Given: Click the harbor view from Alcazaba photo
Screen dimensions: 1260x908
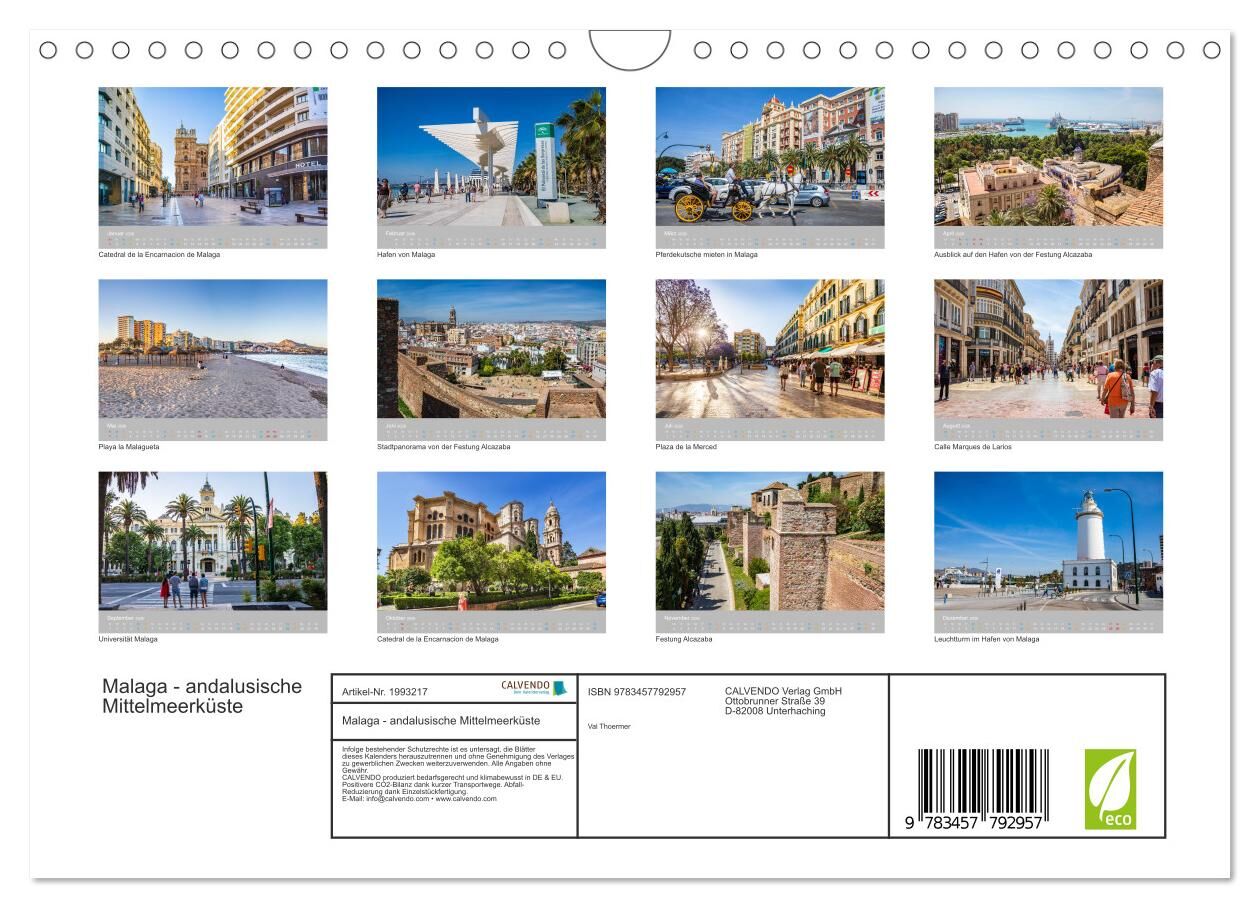Looking at the screenshot, I should click(1048, 156).
